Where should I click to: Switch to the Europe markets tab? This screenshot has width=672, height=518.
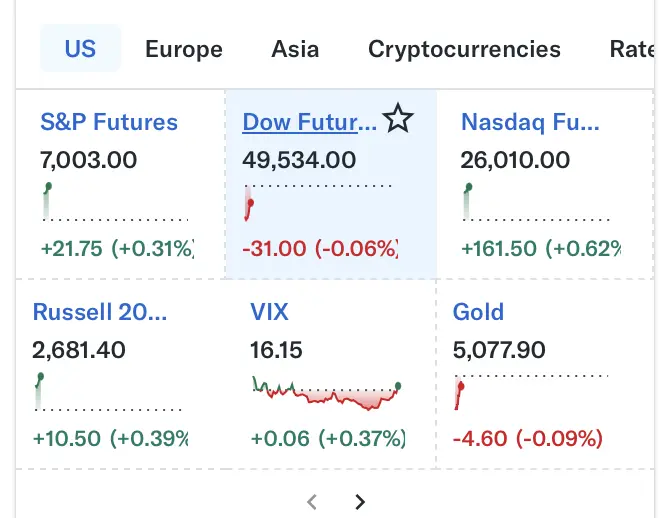pyautogui.click(x=184, y=49)
